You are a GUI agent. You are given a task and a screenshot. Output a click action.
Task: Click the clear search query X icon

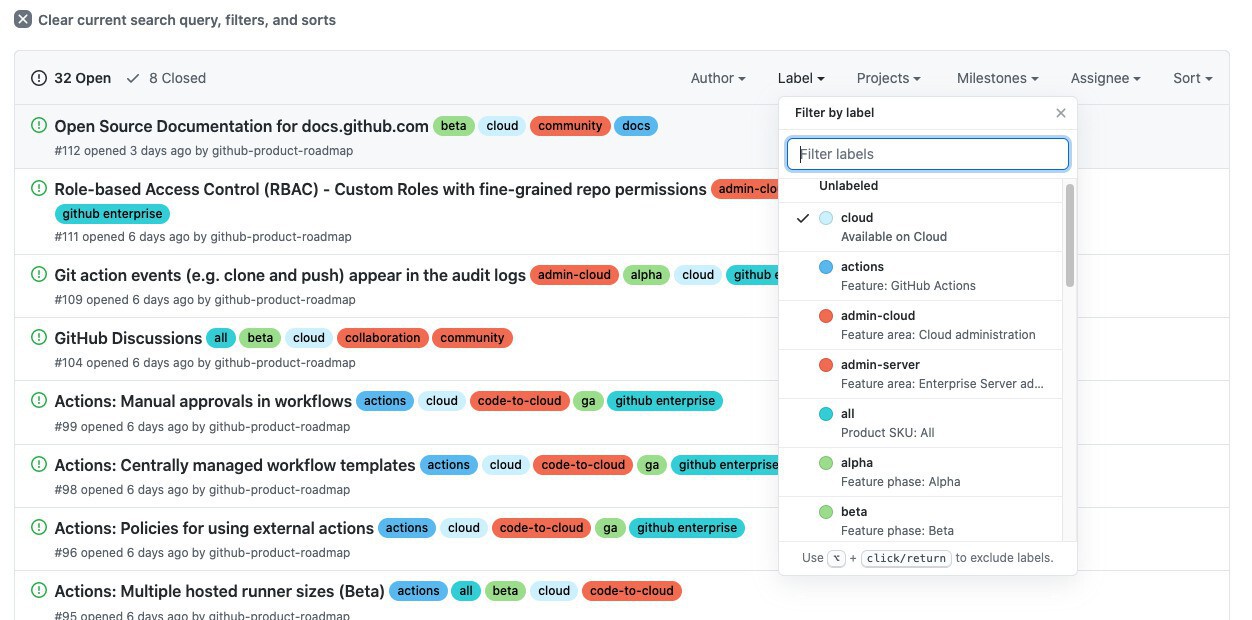[23, 20]
